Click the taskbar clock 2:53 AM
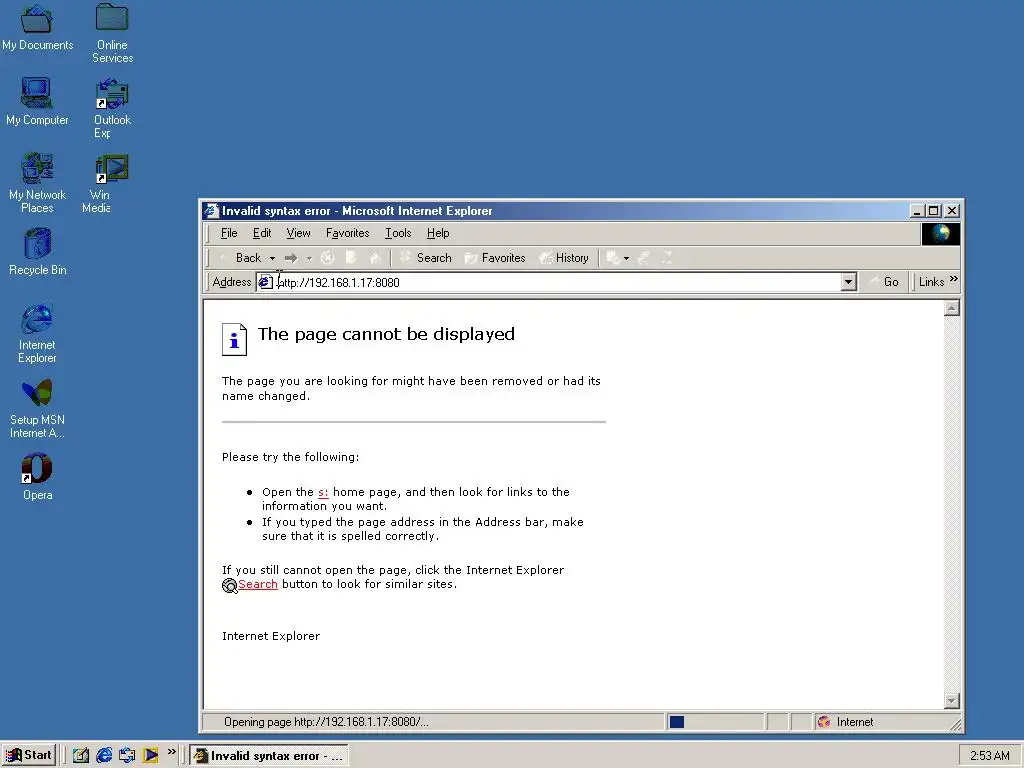1024x768 pixels. (x=989, y=756)
